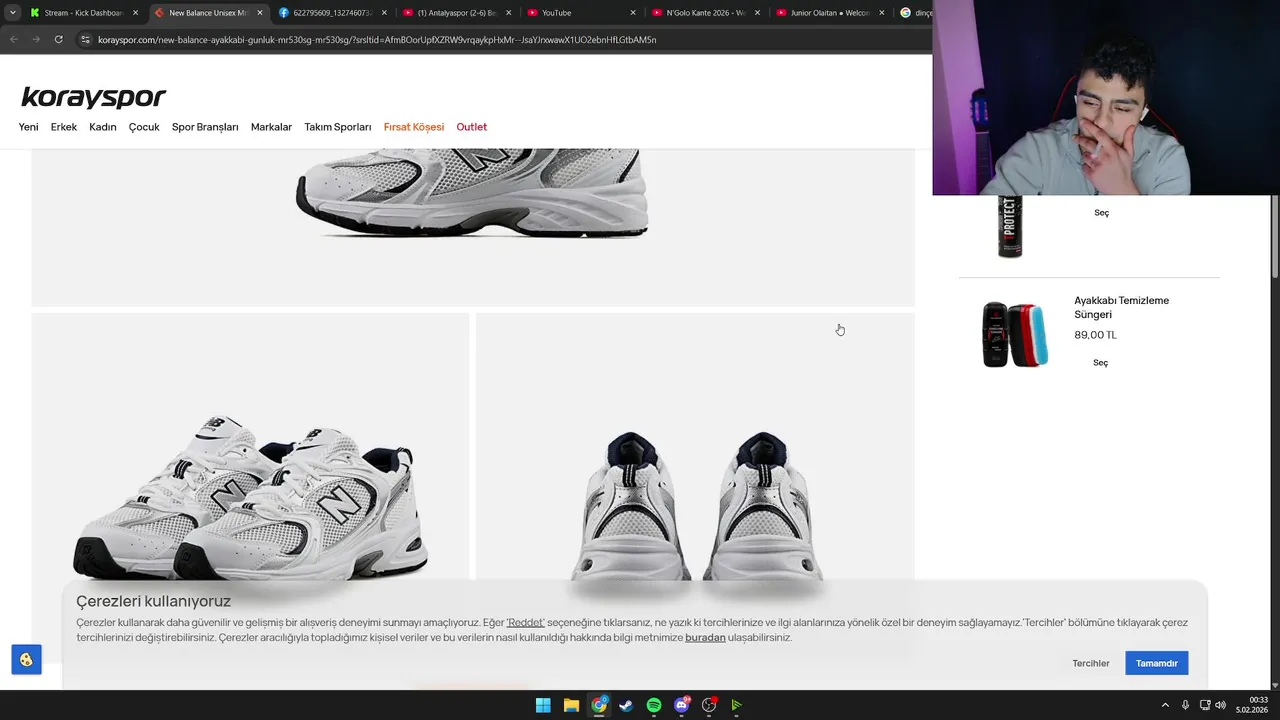Viewport: 1280px width, 720px height.
Task: Open clock showing 00:33
Action: 1253,705
